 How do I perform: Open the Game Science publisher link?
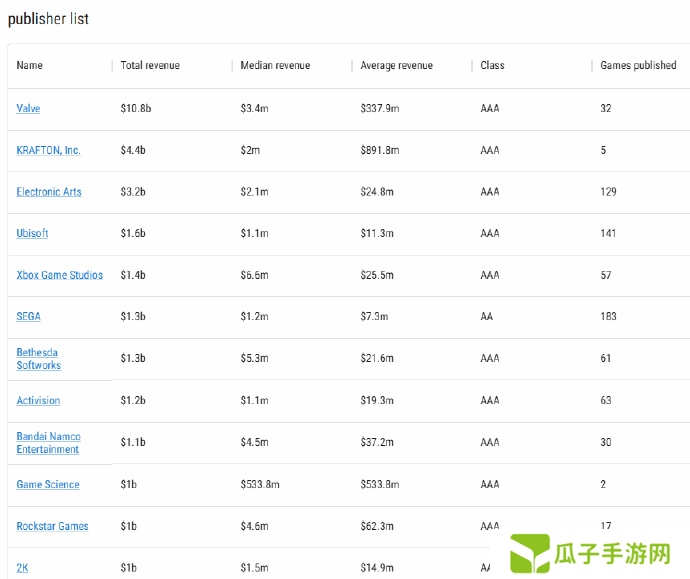pyautogui.click(x=48, y=484)
